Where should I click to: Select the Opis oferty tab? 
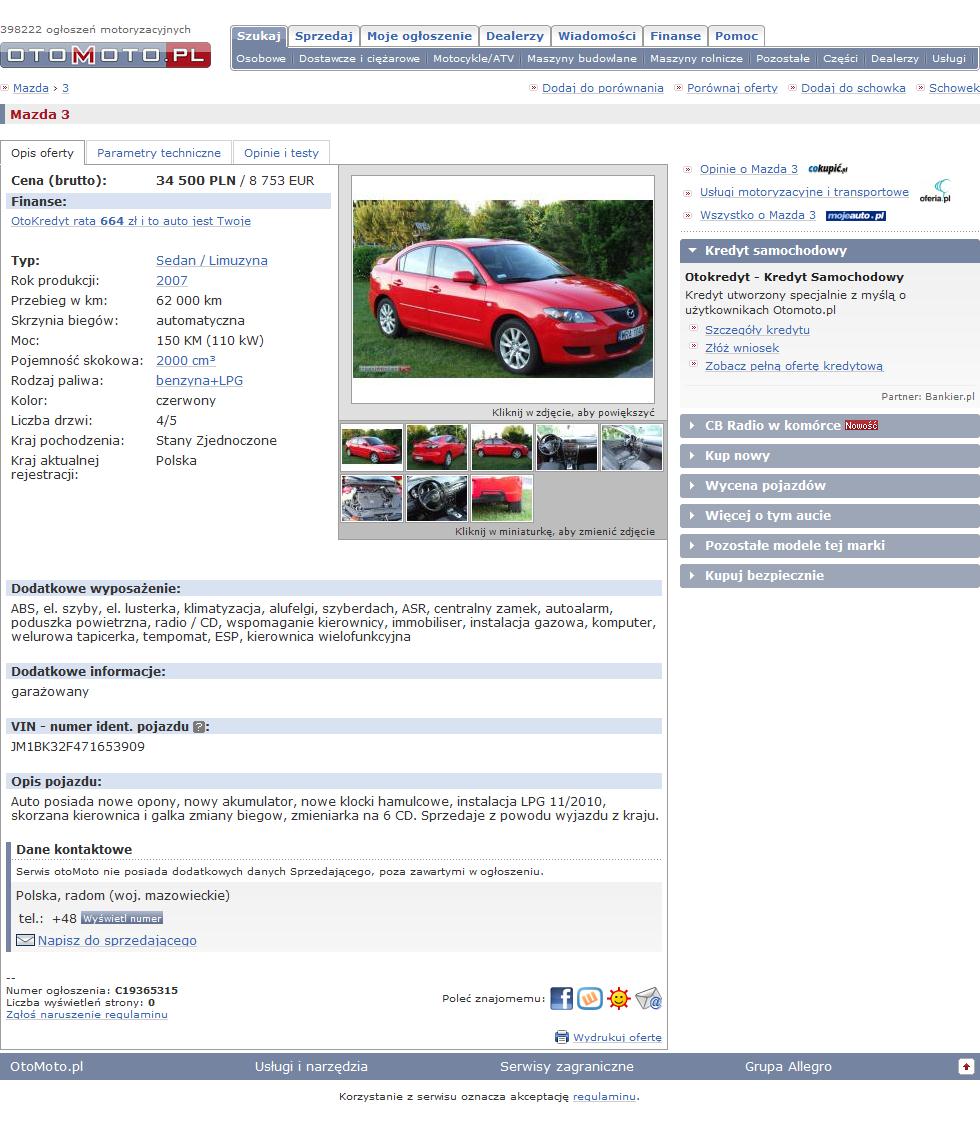42,153
